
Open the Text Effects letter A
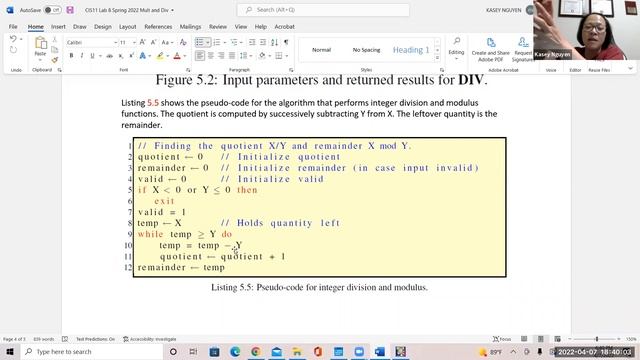tap(142, 56)
